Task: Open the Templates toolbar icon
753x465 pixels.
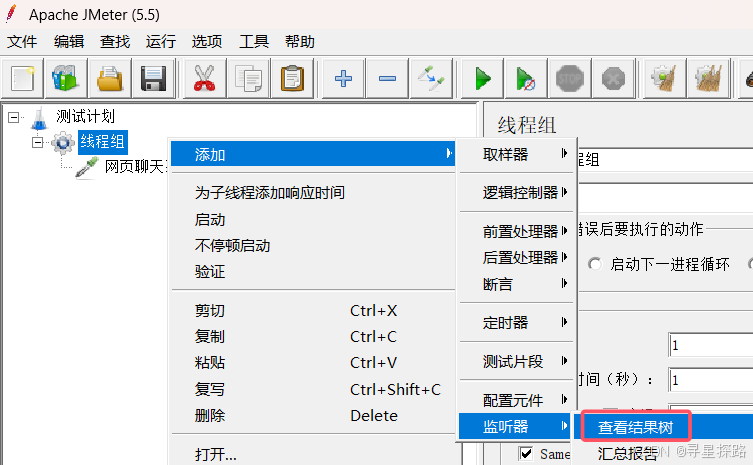Action: tap(66, 78)
